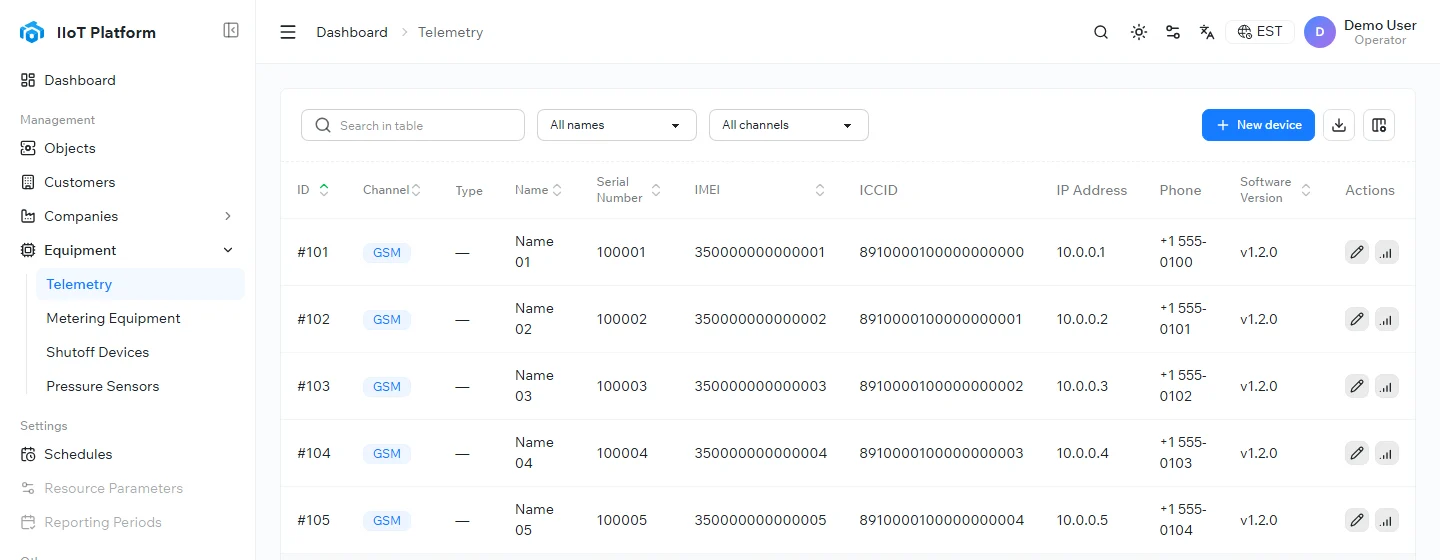Click the Customers sidebar icon
Viewport: 1440px width, 560px height.
tap(28, 182)
